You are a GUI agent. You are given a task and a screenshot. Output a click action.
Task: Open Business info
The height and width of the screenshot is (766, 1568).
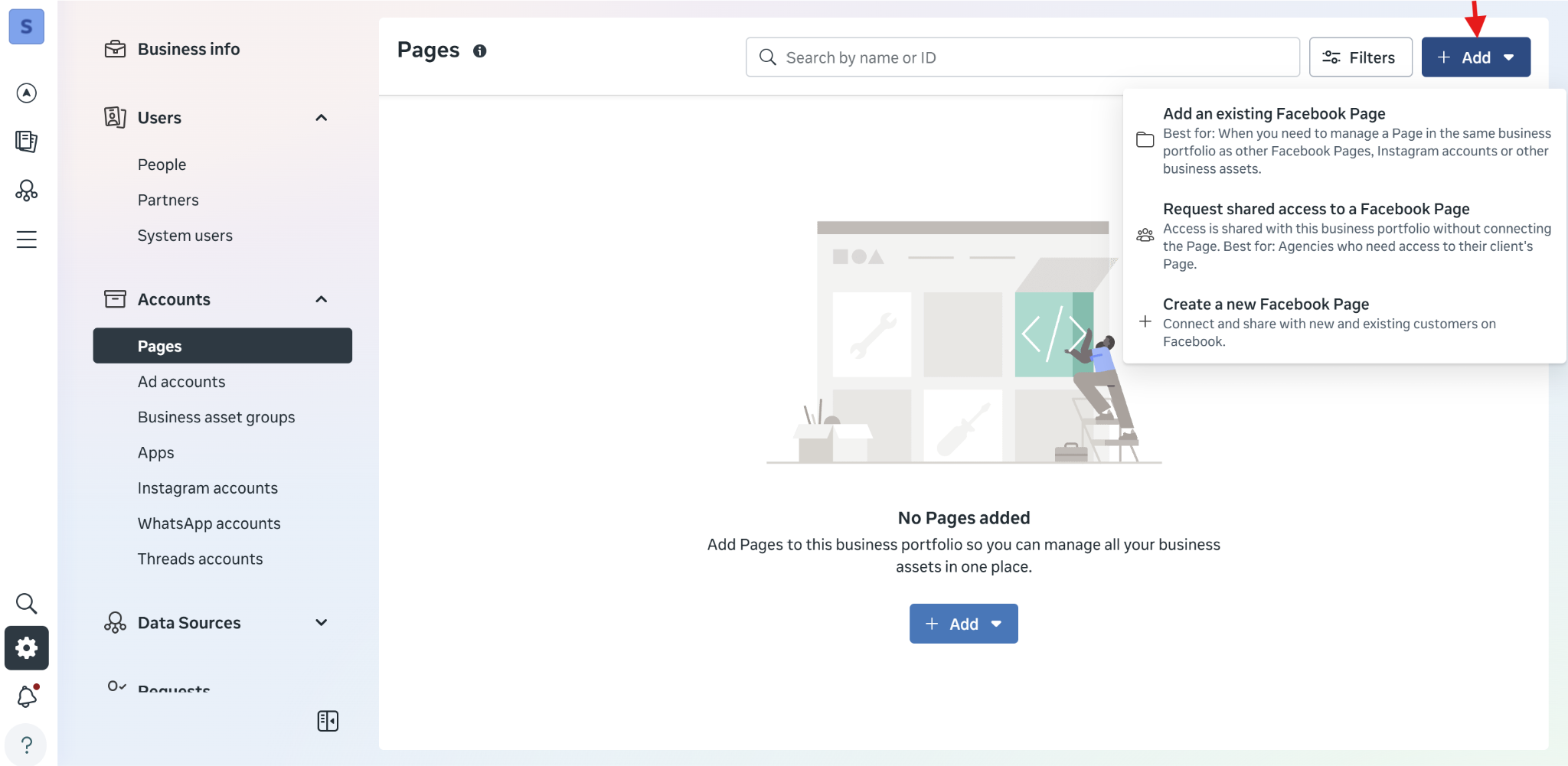tap(188, 49)
